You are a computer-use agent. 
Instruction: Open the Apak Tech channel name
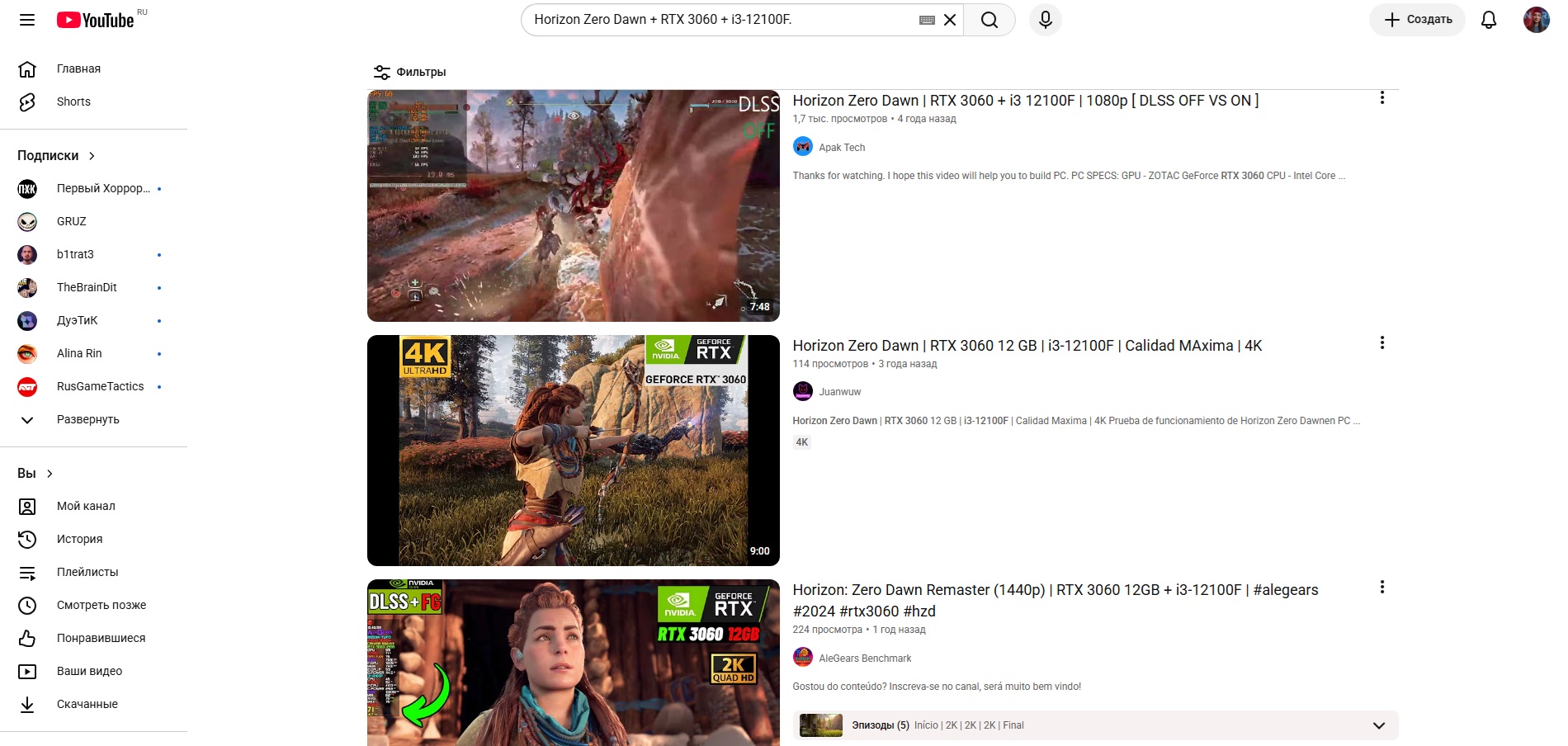click(842, 148)
